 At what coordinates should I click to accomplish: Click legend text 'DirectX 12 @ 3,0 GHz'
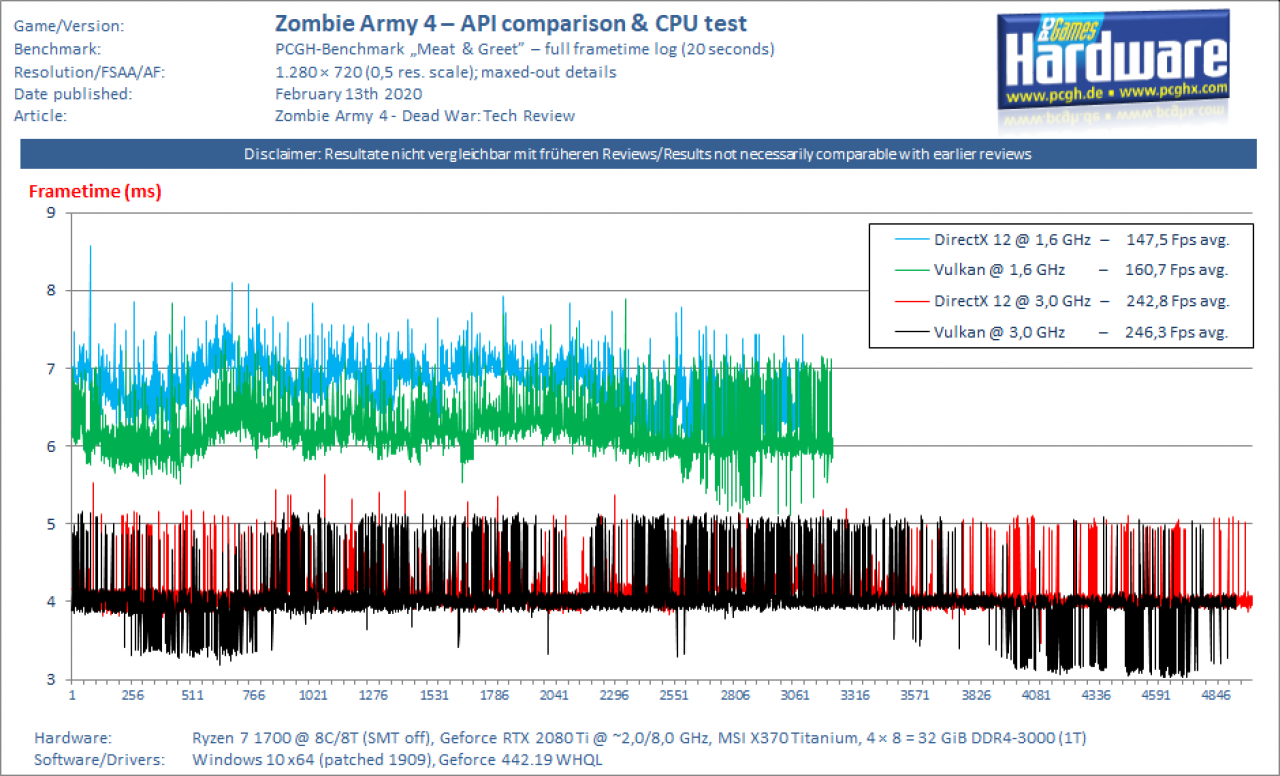click(x=1012, y=300)
